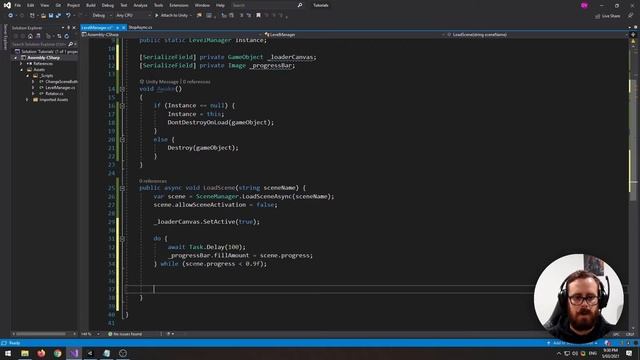The height and width of the screenshot is (360, 640).
Task: Open Google Chrome from the taskbar
Action: (58, 353)
